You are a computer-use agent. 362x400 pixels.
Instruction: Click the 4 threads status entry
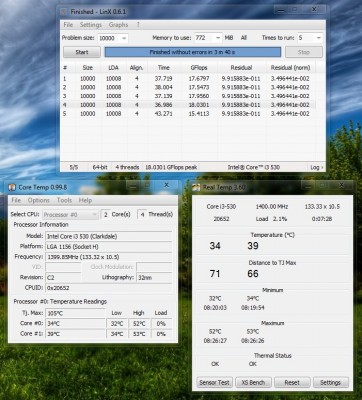[127, 167]
